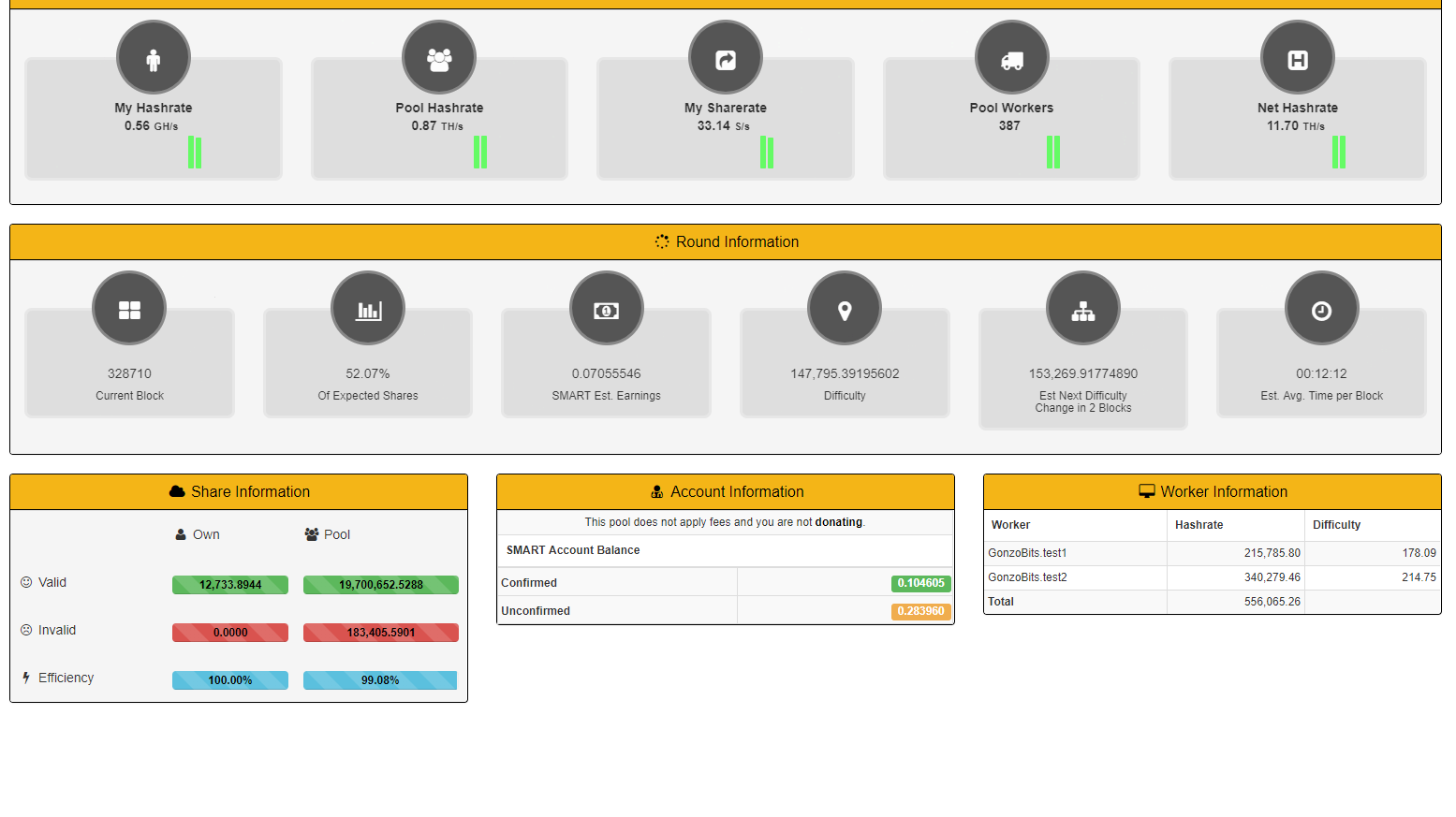Image resolution: width=1456 pixels, height=817 pixels.
Task: Click the Avg. Time per Block clock icon
Action: 1321,309
